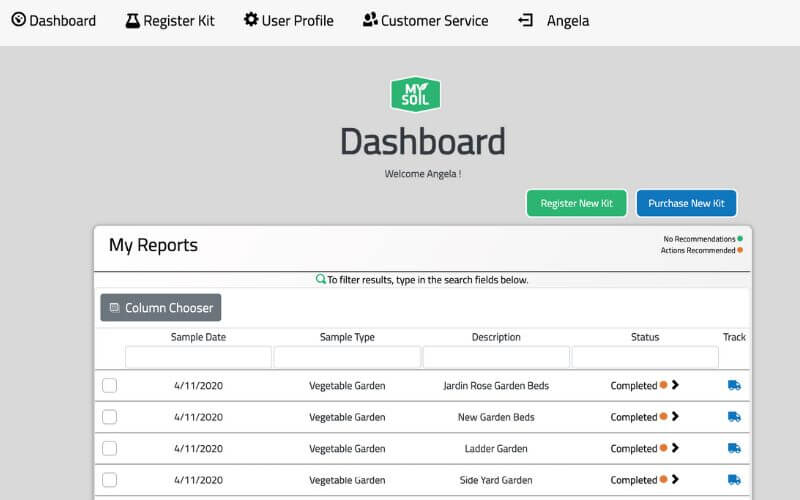
Task: Expand New Garden Beds report with chevron arrow
Action: pyautogui.click(x=675, y=417)
